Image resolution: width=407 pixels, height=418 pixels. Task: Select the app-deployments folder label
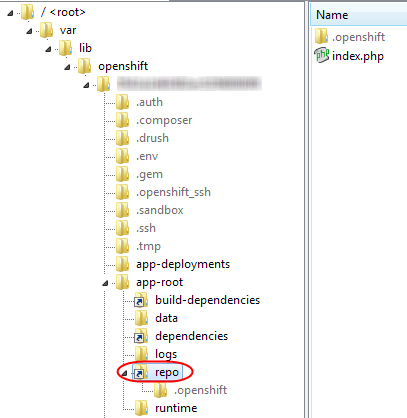183,265
